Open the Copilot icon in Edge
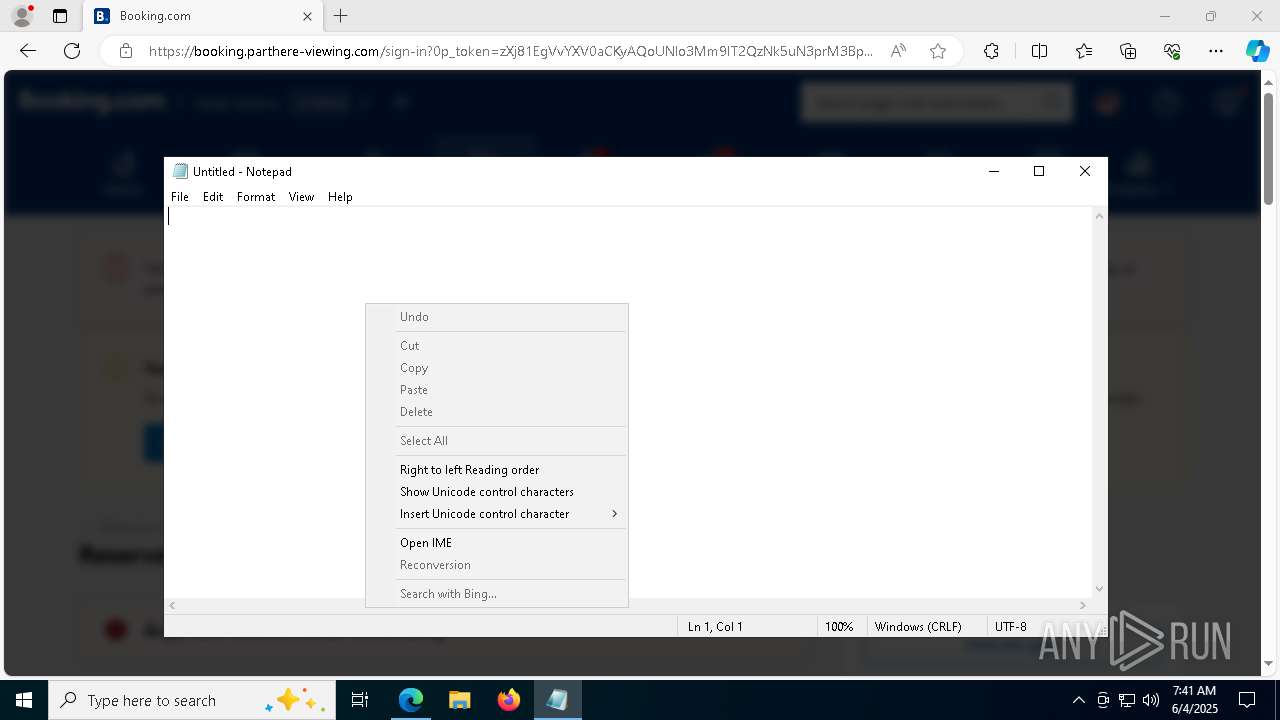Viewport: 1280px width, 720px height. 1257,51
